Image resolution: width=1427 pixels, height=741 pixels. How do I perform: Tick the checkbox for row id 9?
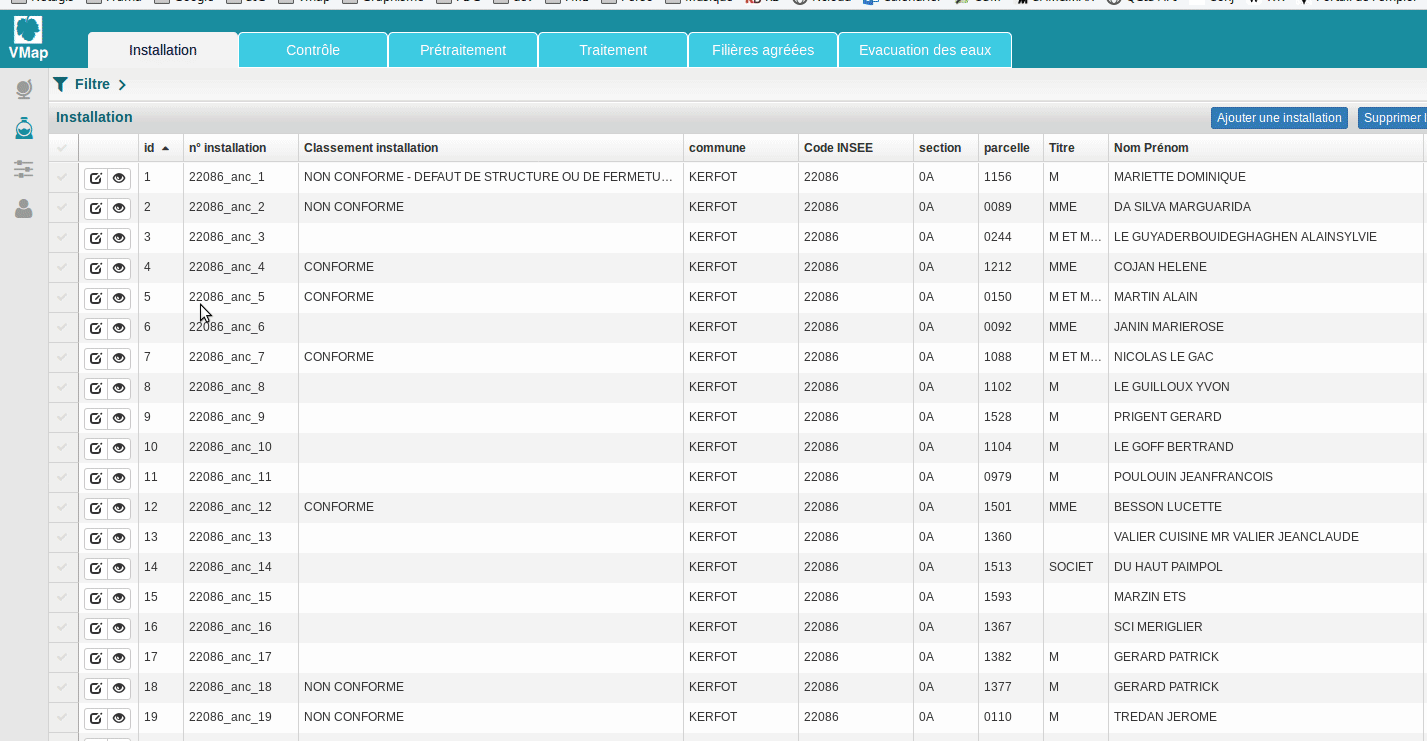(x=63, y=417)
